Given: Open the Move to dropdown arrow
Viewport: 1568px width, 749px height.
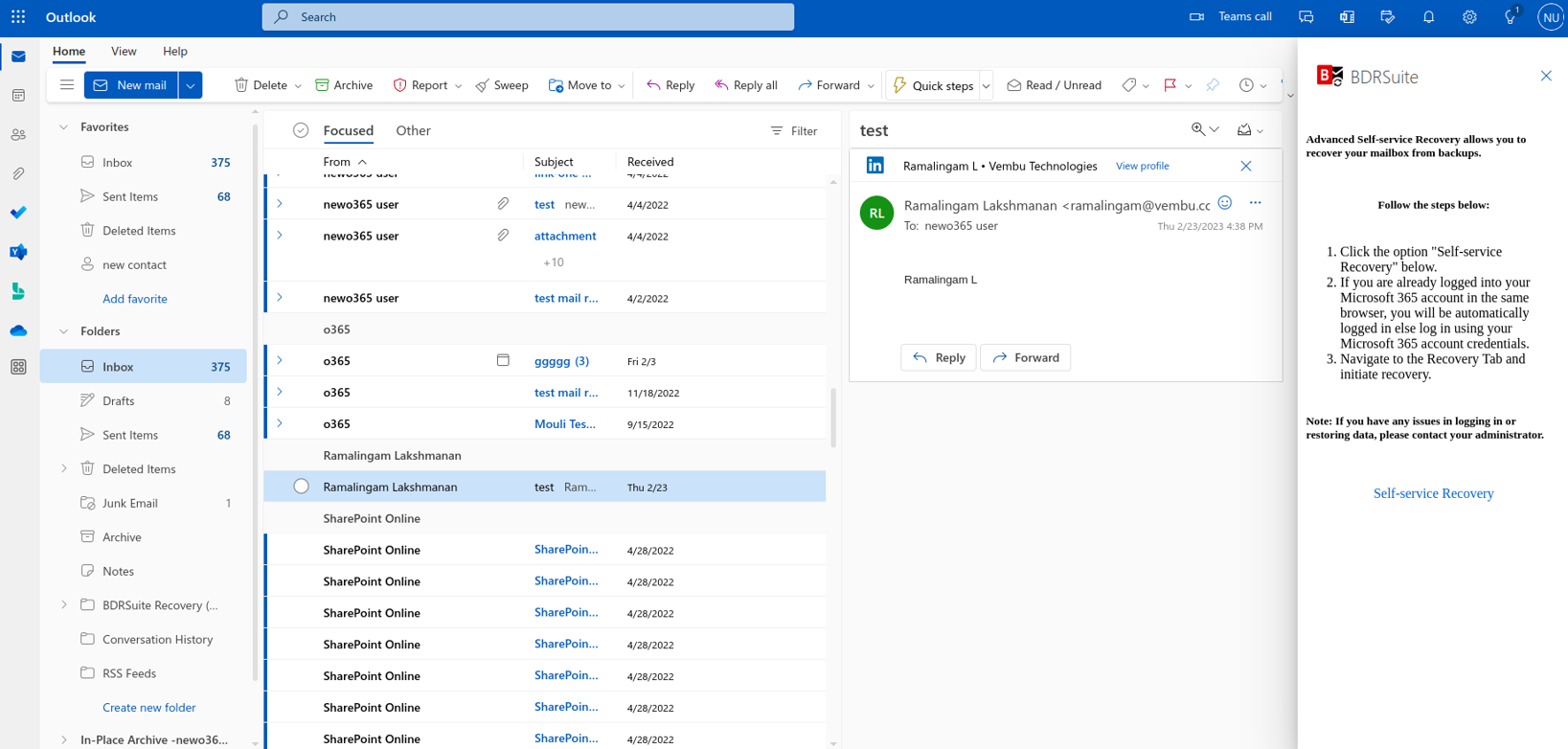Looking at the screenshot, I should click(622, 86).
